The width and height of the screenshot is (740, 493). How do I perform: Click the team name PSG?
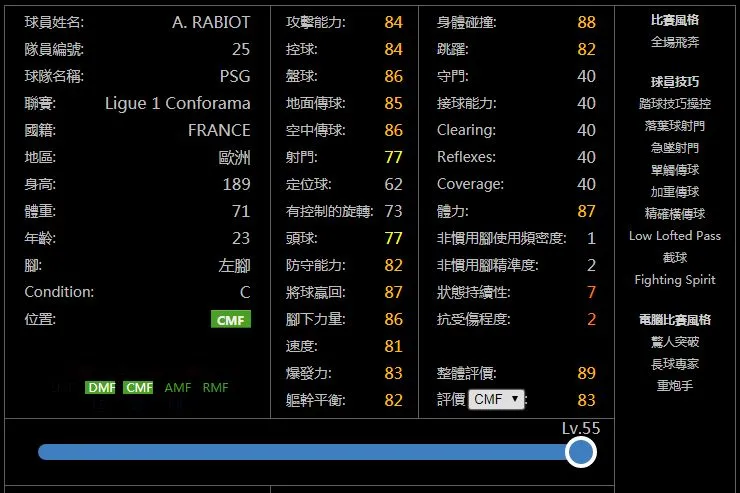235,76
